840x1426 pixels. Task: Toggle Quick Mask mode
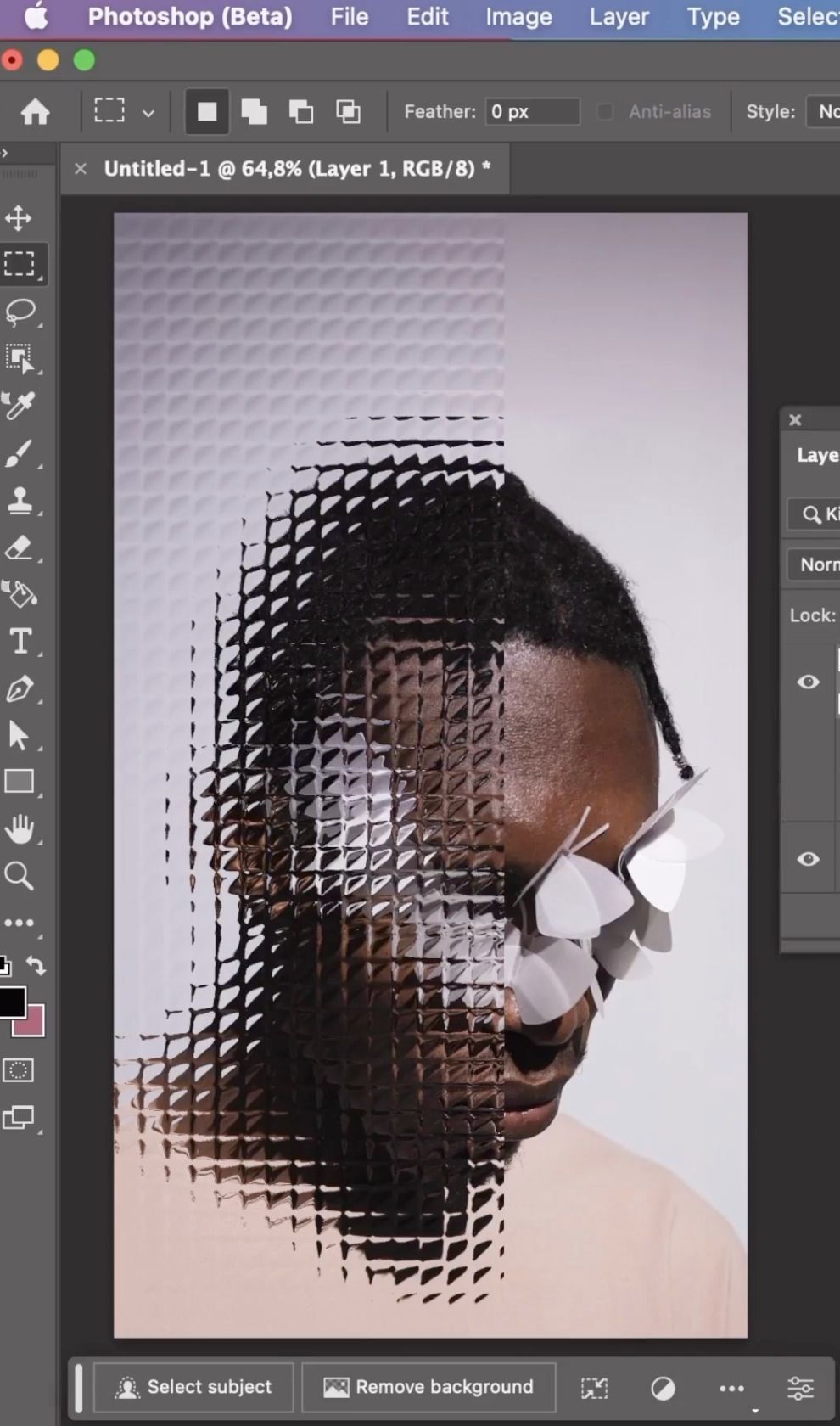[x=19, y=1070]
